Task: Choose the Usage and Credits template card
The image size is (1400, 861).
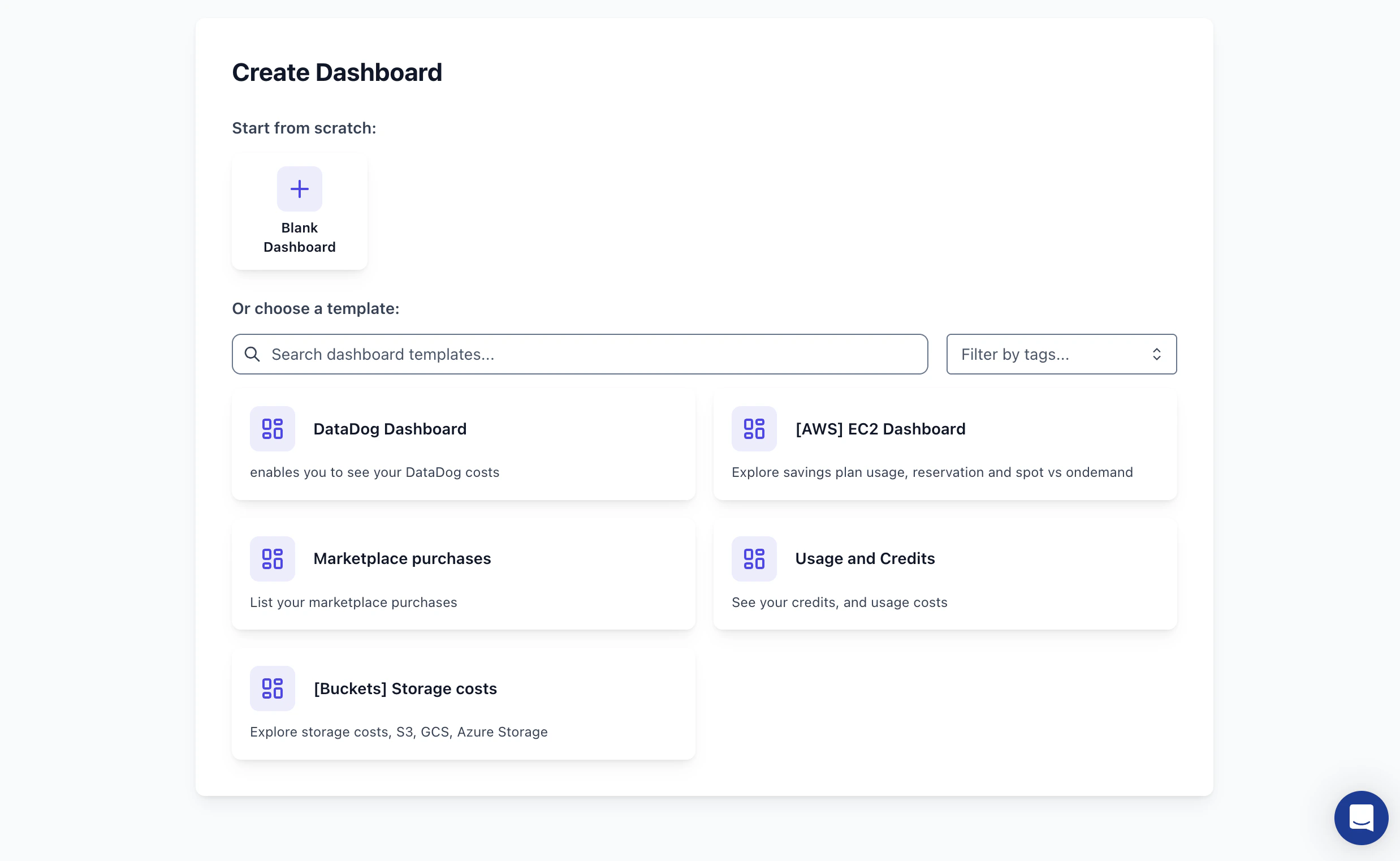Action: 945,574
